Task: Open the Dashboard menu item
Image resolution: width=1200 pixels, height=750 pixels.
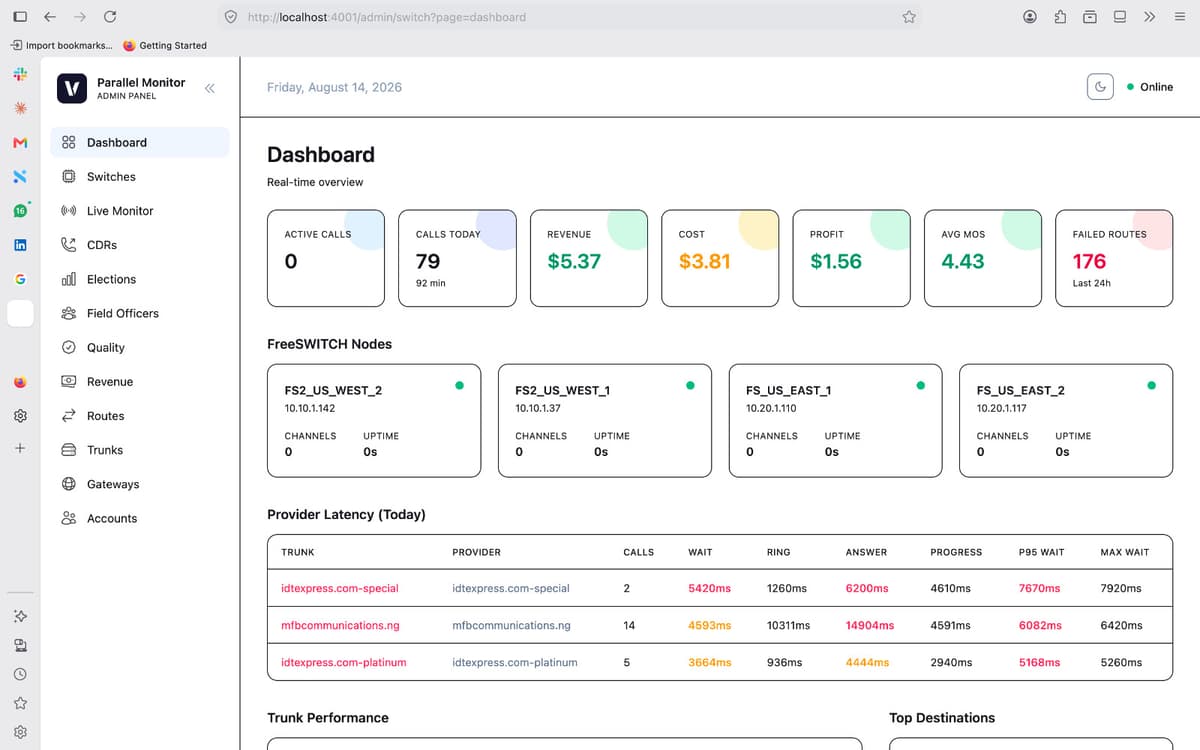Action: click(140, 143)
